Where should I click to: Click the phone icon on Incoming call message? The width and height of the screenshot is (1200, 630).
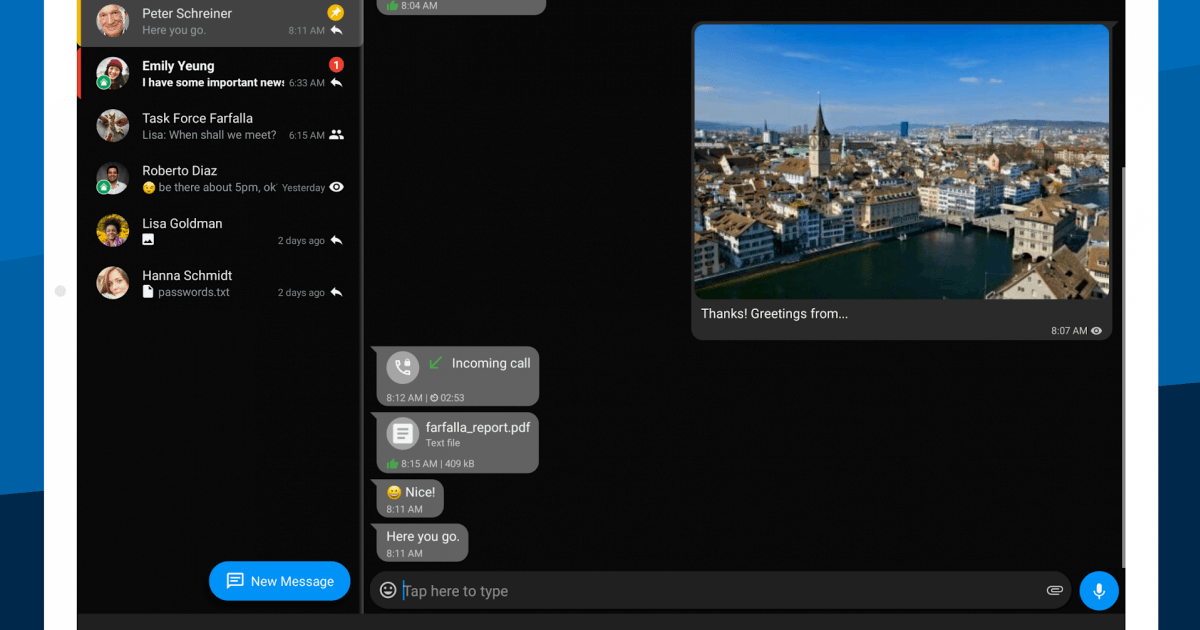403,367
